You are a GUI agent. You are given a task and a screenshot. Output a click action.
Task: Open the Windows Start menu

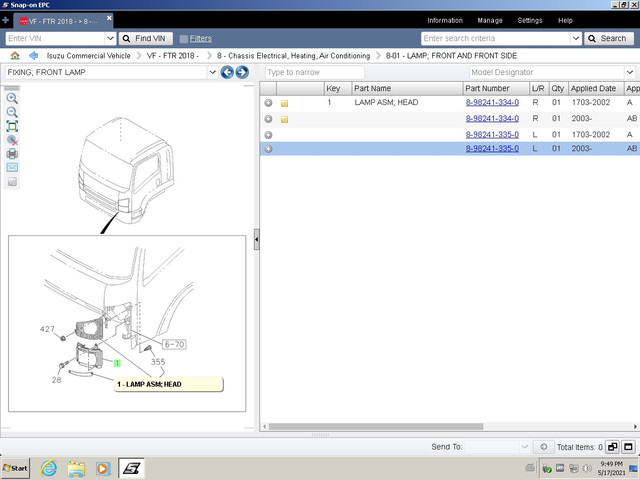point(16,468)
